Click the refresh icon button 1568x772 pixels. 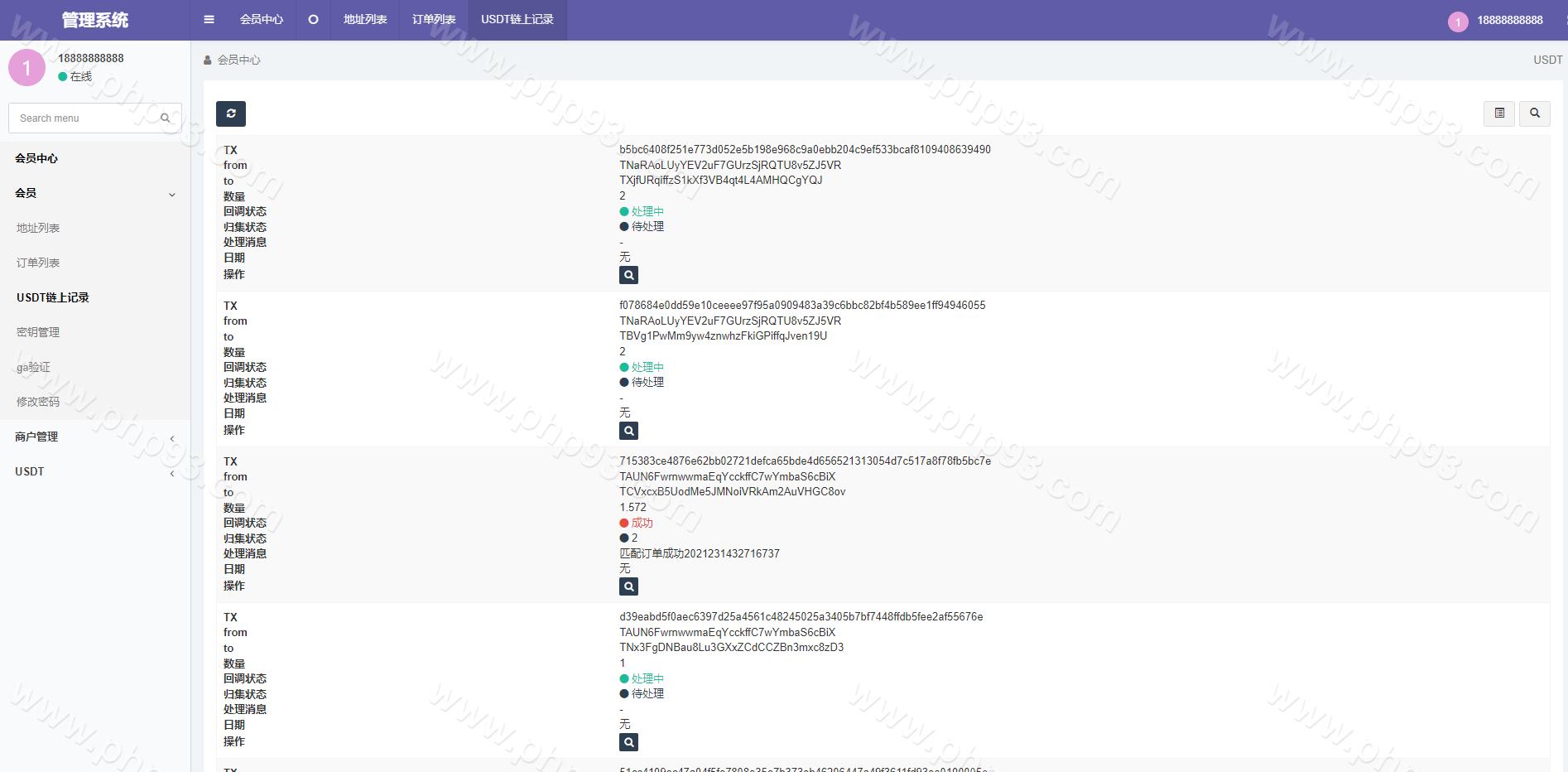pyautogui.click(x=231, y=113)
